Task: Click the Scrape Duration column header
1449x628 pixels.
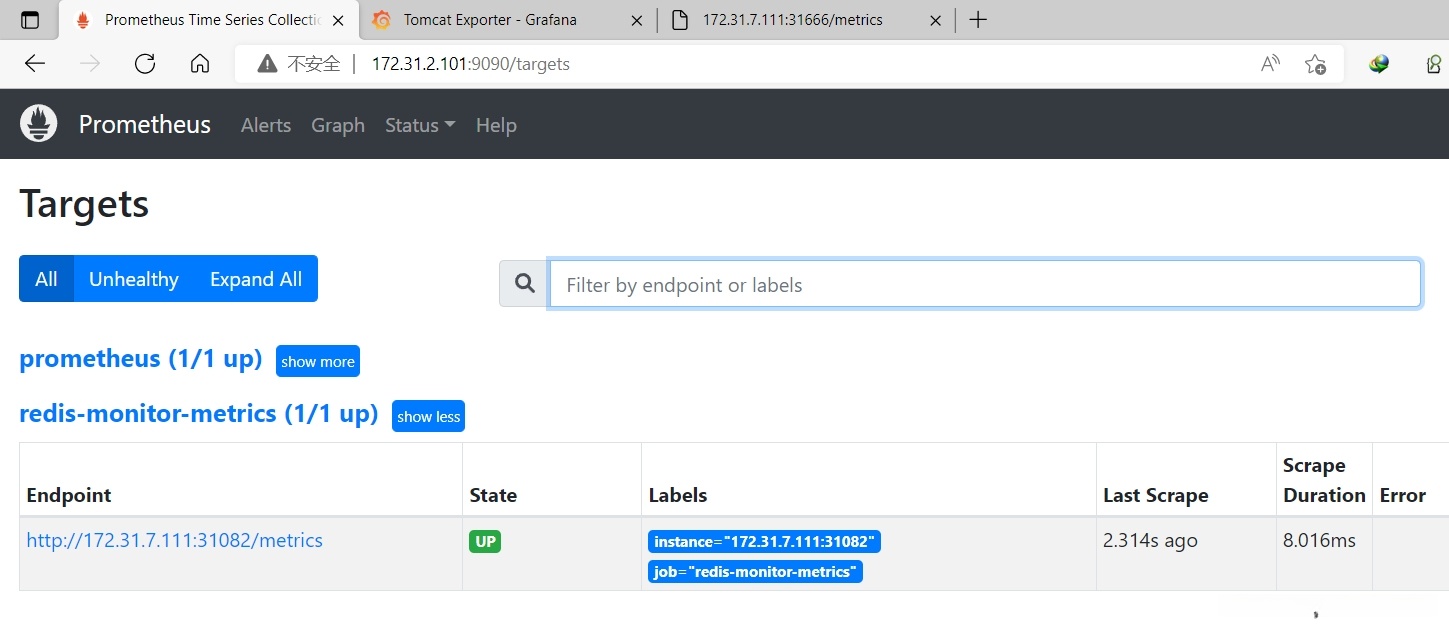Action: (1324, 480)
